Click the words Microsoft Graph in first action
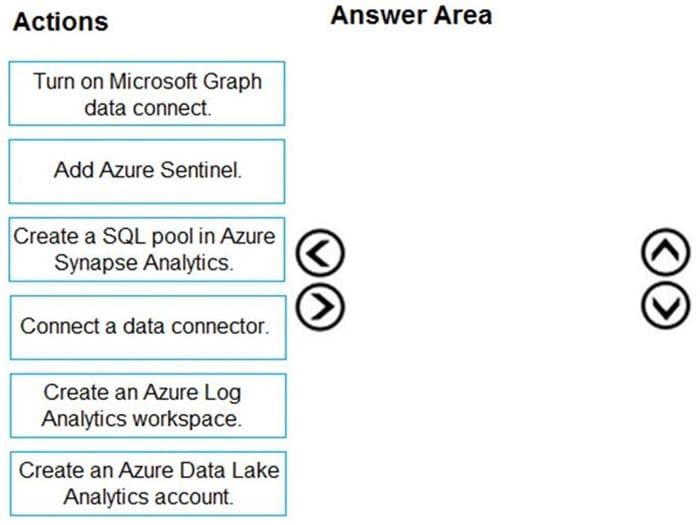The height and width of the screenshot is (525, 700). coord(186,82)
